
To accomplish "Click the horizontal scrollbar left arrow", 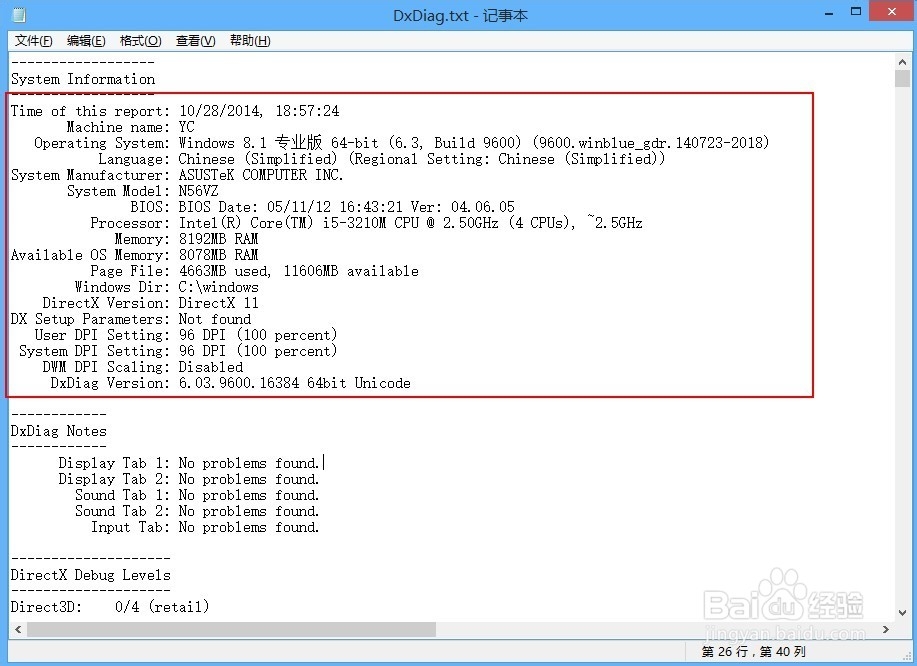I will [x=18, y=629].
